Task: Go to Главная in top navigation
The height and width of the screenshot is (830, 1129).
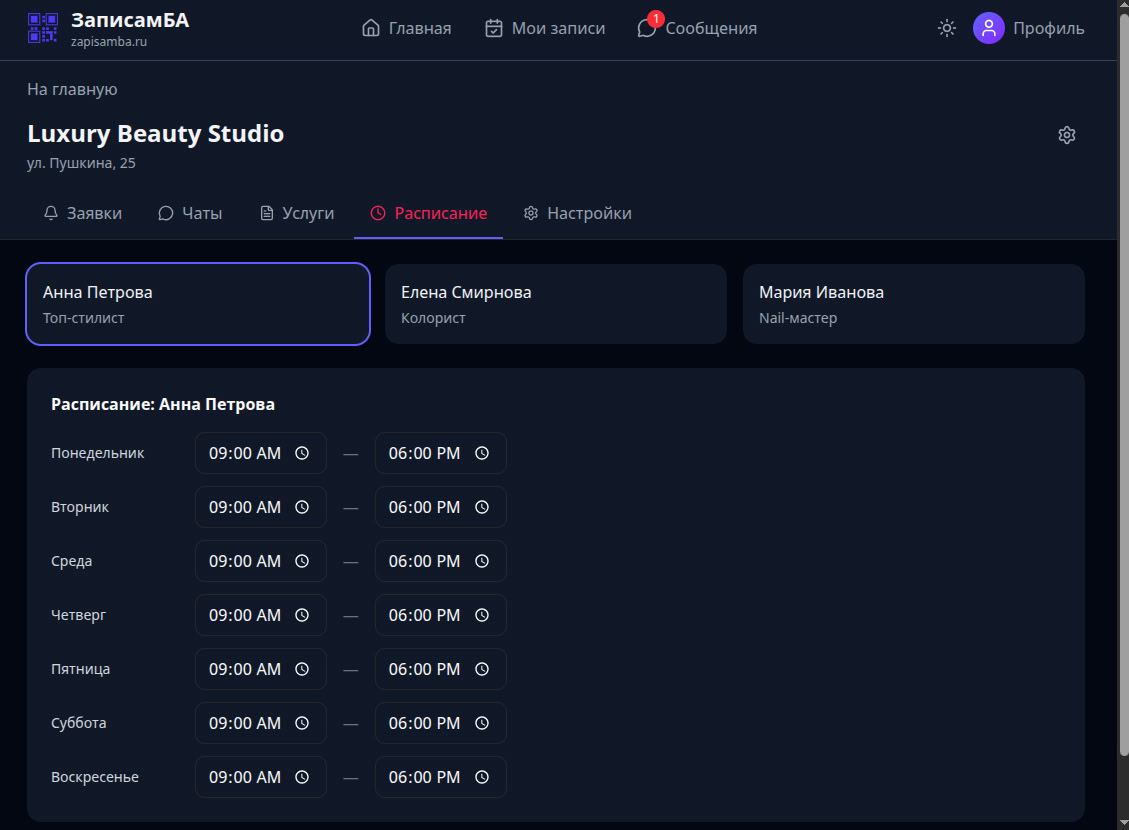Action: click(407, 28)
